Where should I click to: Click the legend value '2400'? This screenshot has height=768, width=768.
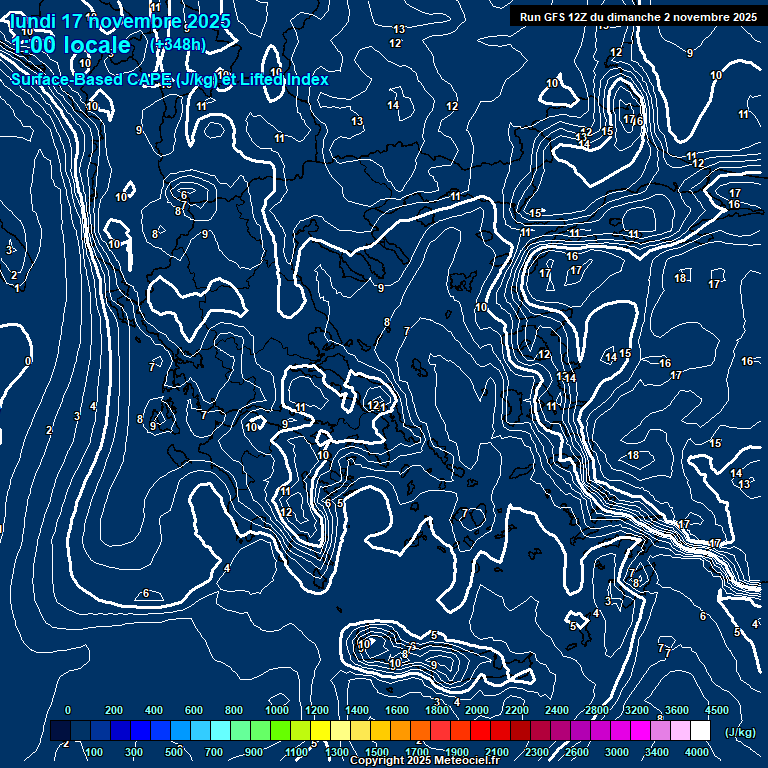557,710
